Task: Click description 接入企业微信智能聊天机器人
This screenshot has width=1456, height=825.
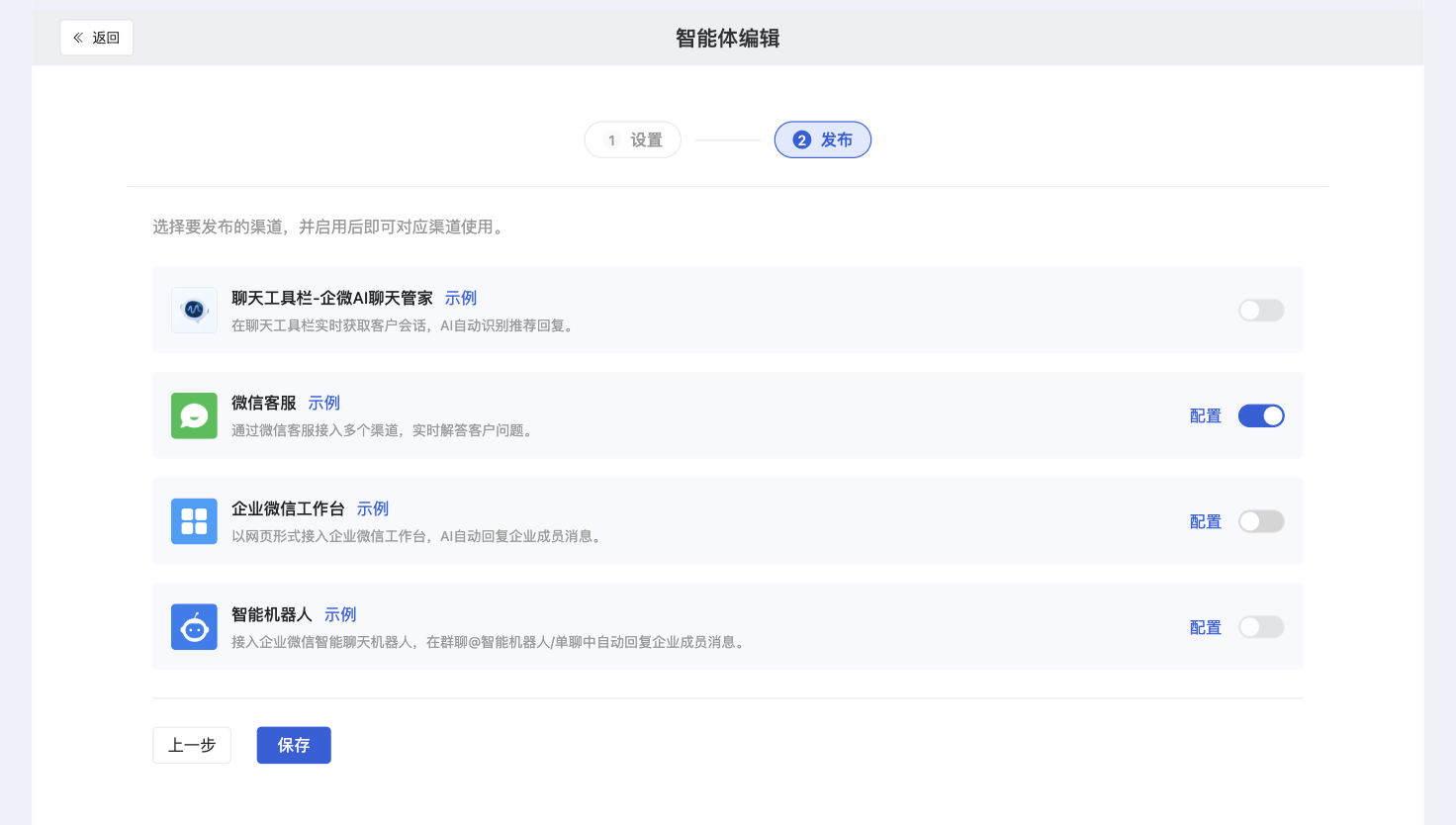Action: (490, 642)
